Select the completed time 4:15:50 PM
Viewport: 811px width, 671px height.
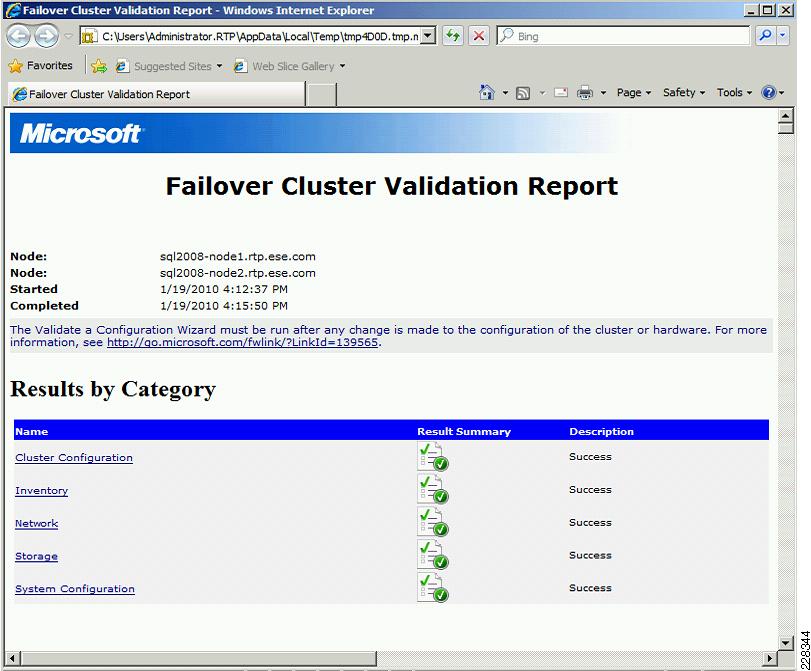255,306
